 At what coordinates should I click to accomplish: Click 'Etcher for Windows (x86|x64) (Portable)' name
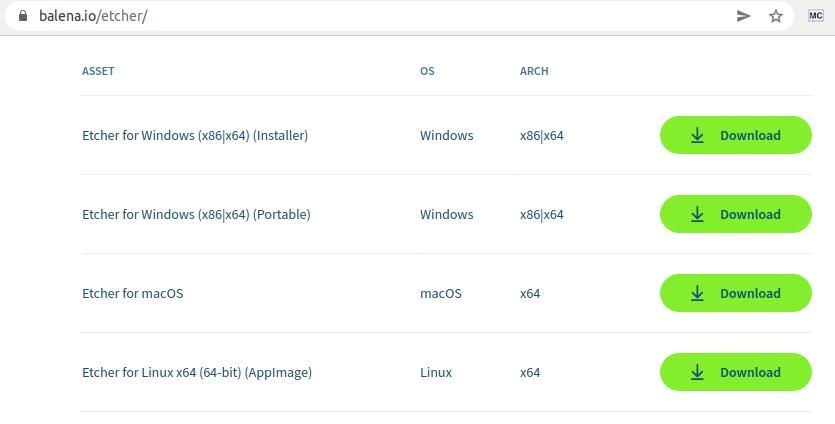pos(196,214)
